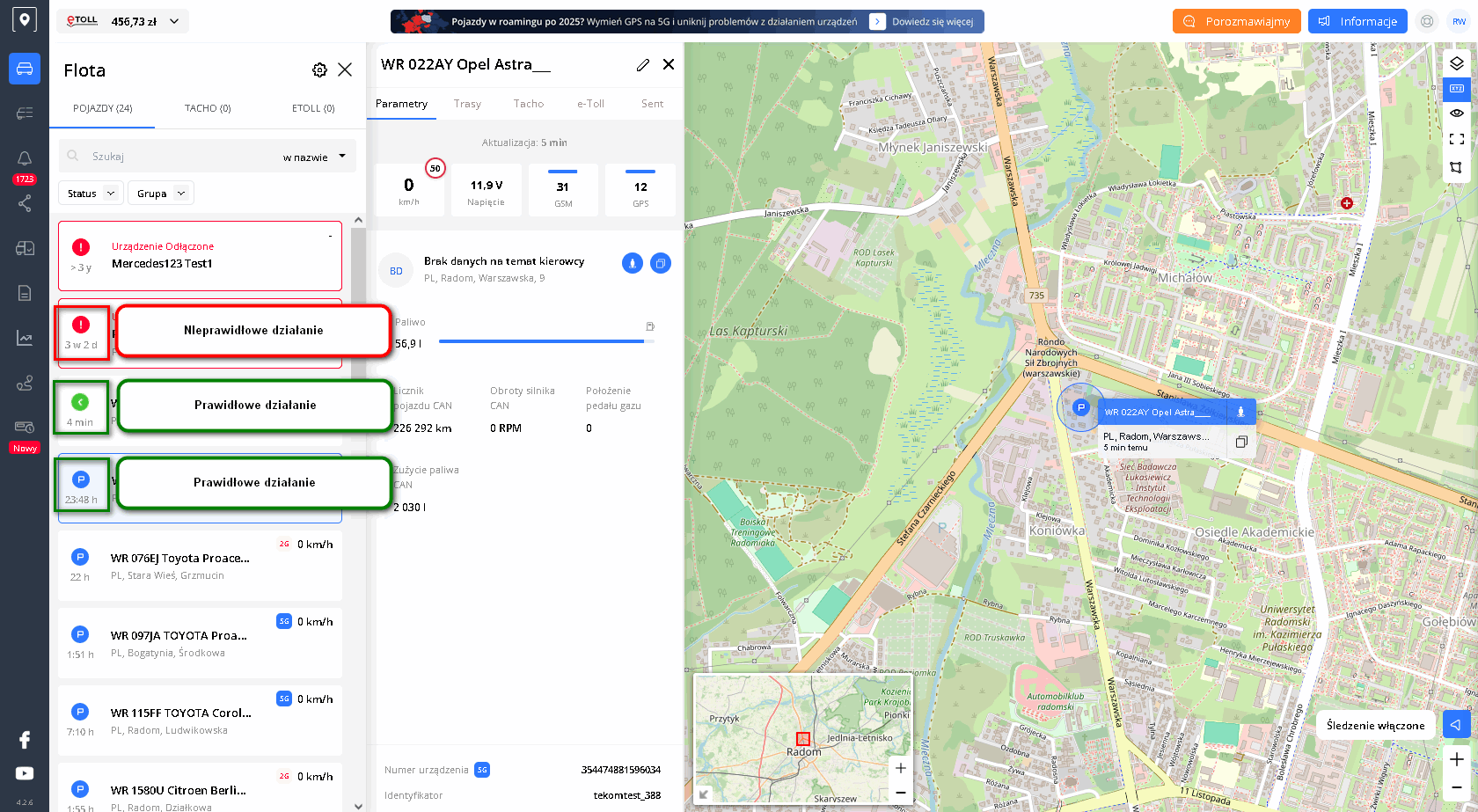Screen dimensions: 1478x812
Task: Switch to the Trasy tab
Action: tap(467, 104)
